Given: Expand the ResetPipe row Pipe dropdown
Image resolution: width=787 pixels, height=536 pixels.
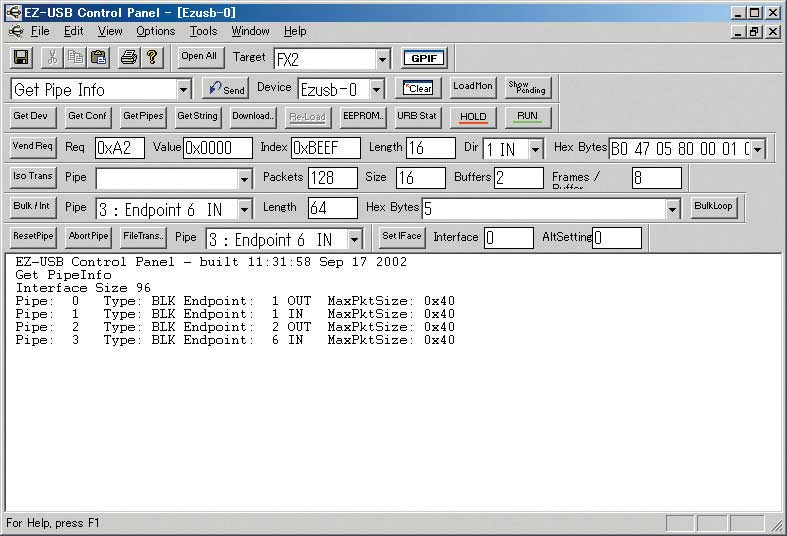Looking at the screenshot, I should tap(354, 239).
